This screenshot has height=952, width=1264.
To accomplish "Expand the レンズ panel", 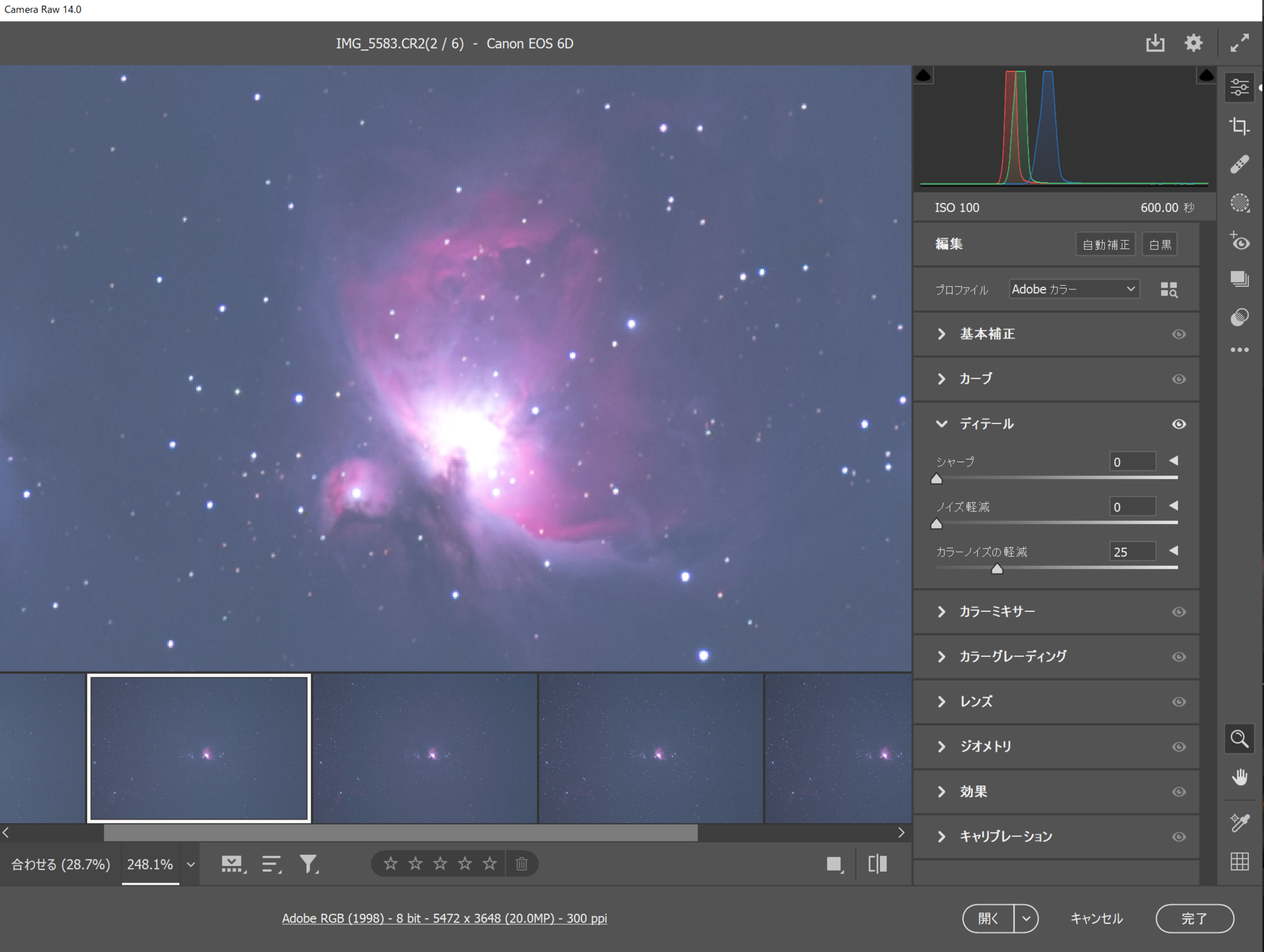I will point(942,702).
